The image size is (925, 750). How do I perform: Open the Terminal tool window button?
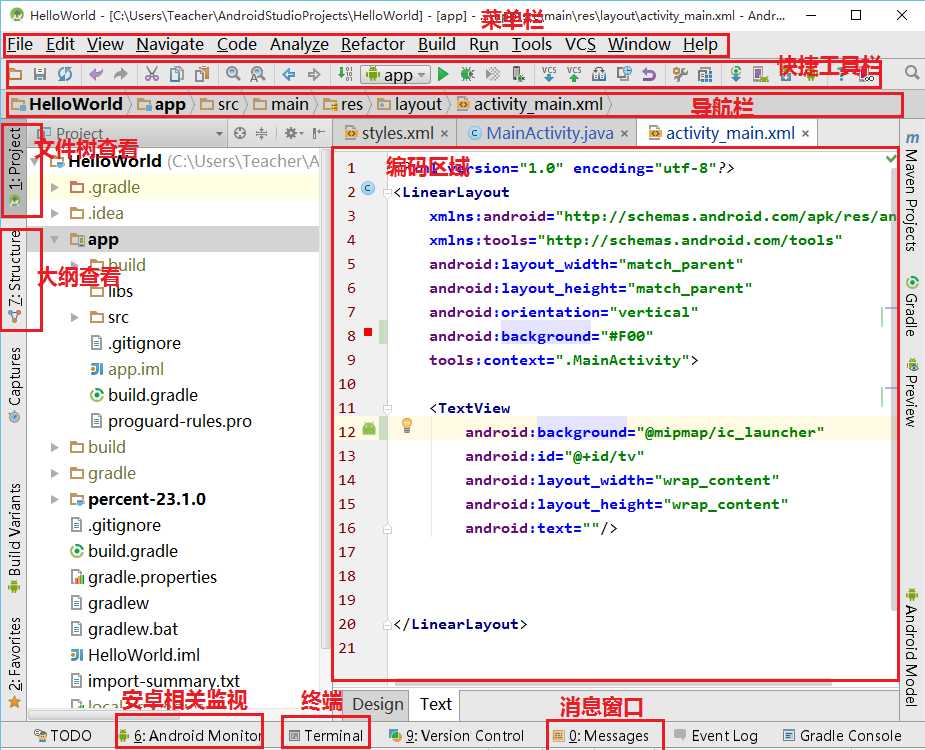tap(326, 736)
